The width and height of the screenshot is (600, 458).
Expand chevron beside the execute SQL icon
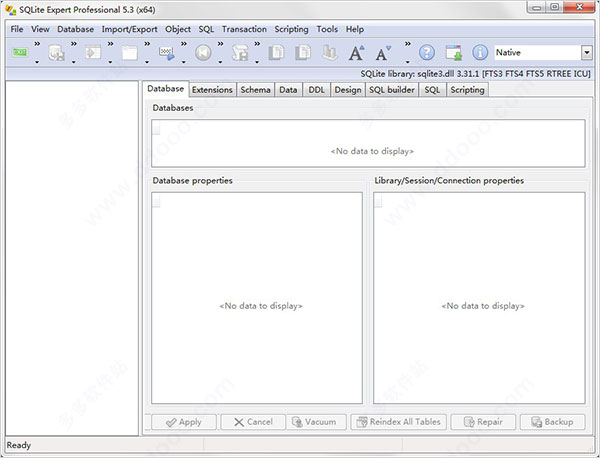coord(184,44)
